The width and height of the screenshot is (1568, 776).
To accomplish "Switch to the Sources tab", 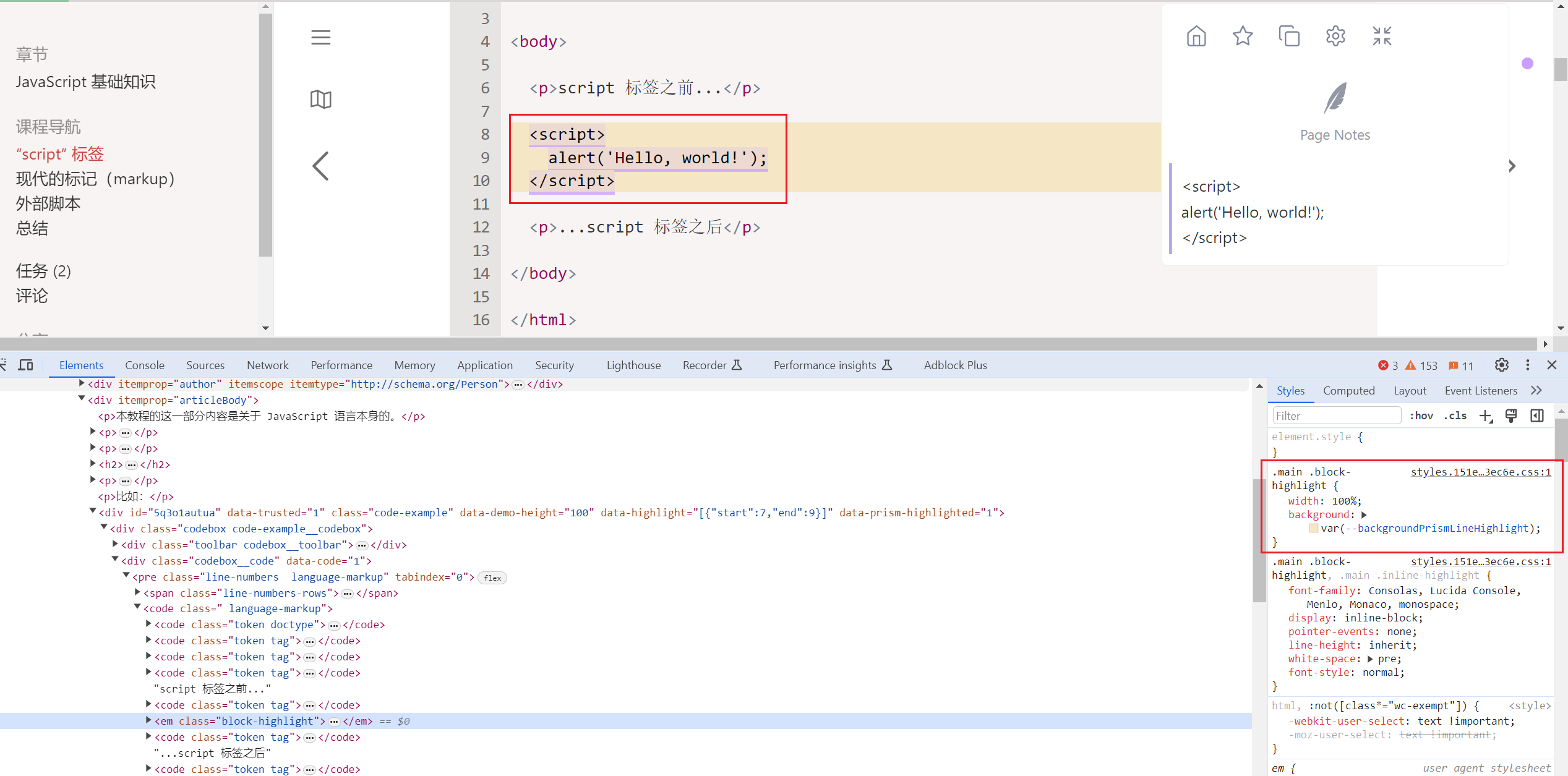I will coord(205,365).
